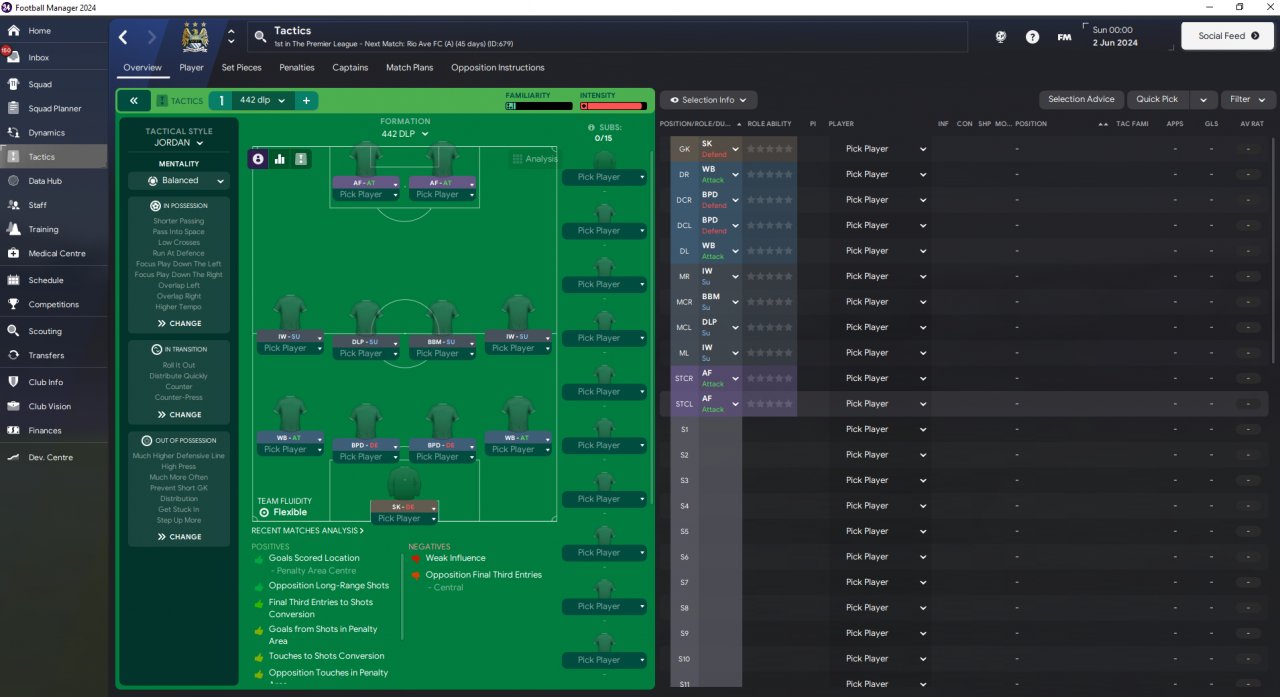
Task: Open the Filter dropdown
Action: pos(1248,99)
